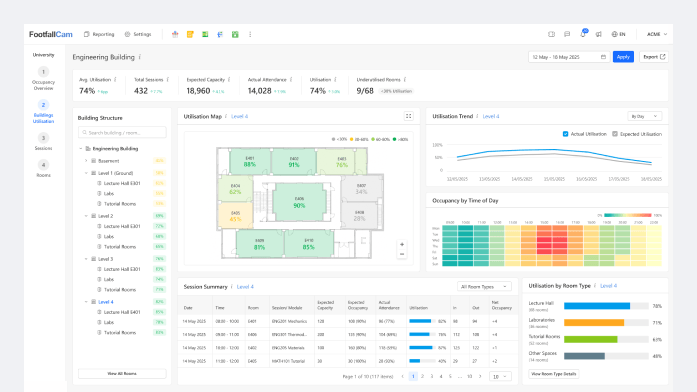Go to page 3 of sessions
This screenshot has width=697, height=392.
432,376
